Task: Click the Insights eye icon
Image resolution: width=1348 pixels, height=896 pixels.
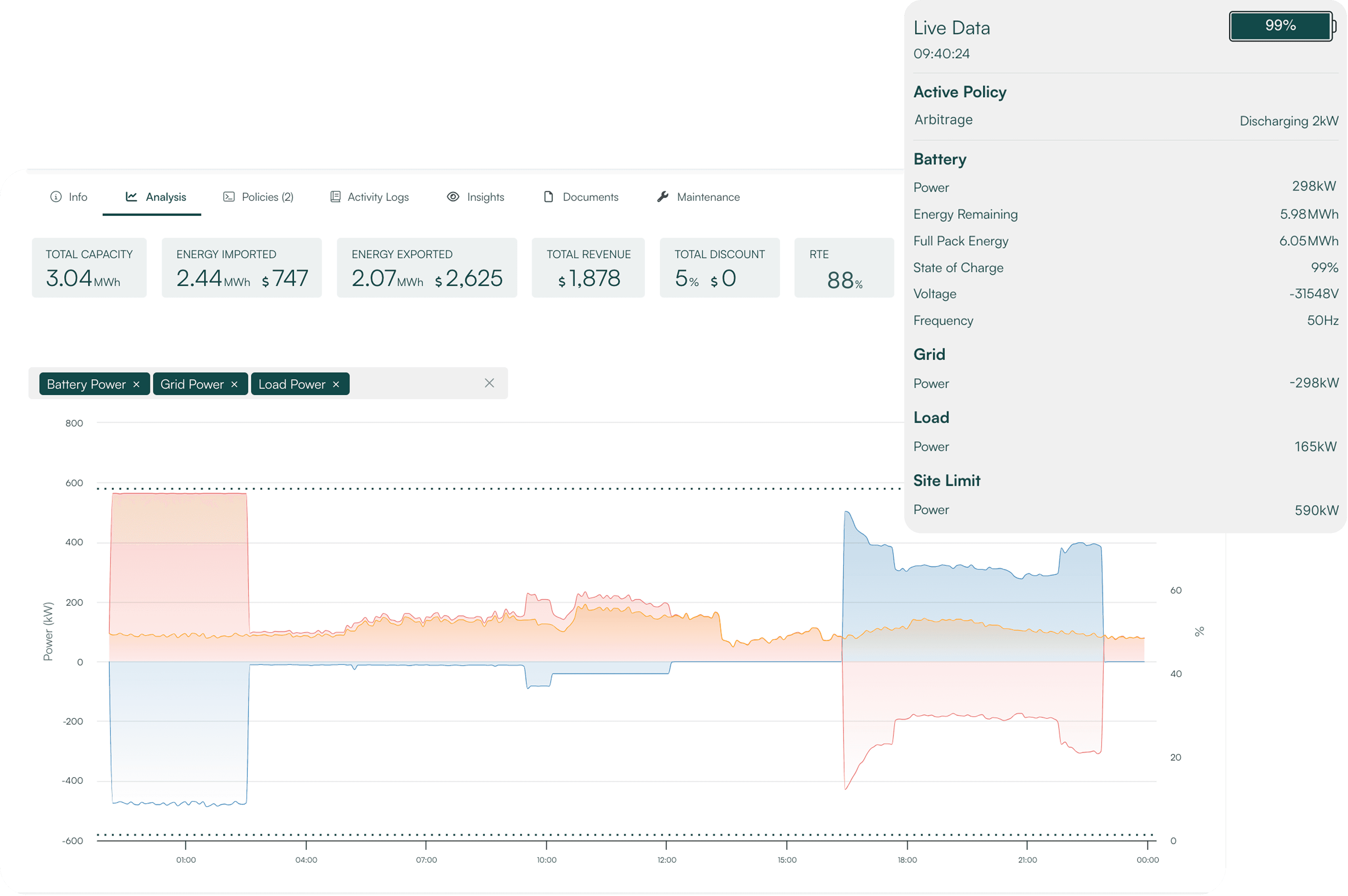Action: click(x=453, y=197)
